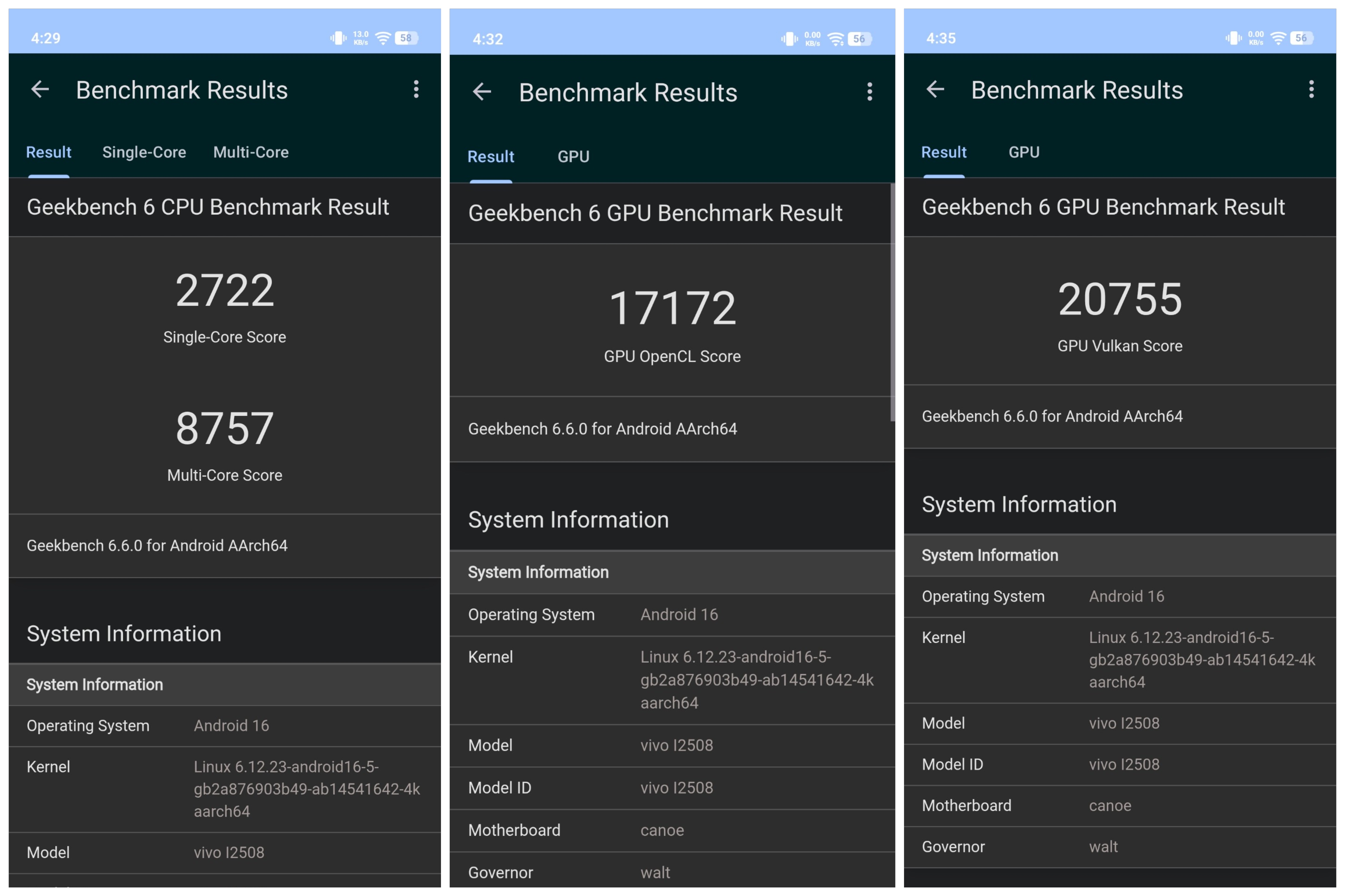Tap back arrow on OpenCL benchmark screen
This screenshot has width=1345, height=896.
482,92
